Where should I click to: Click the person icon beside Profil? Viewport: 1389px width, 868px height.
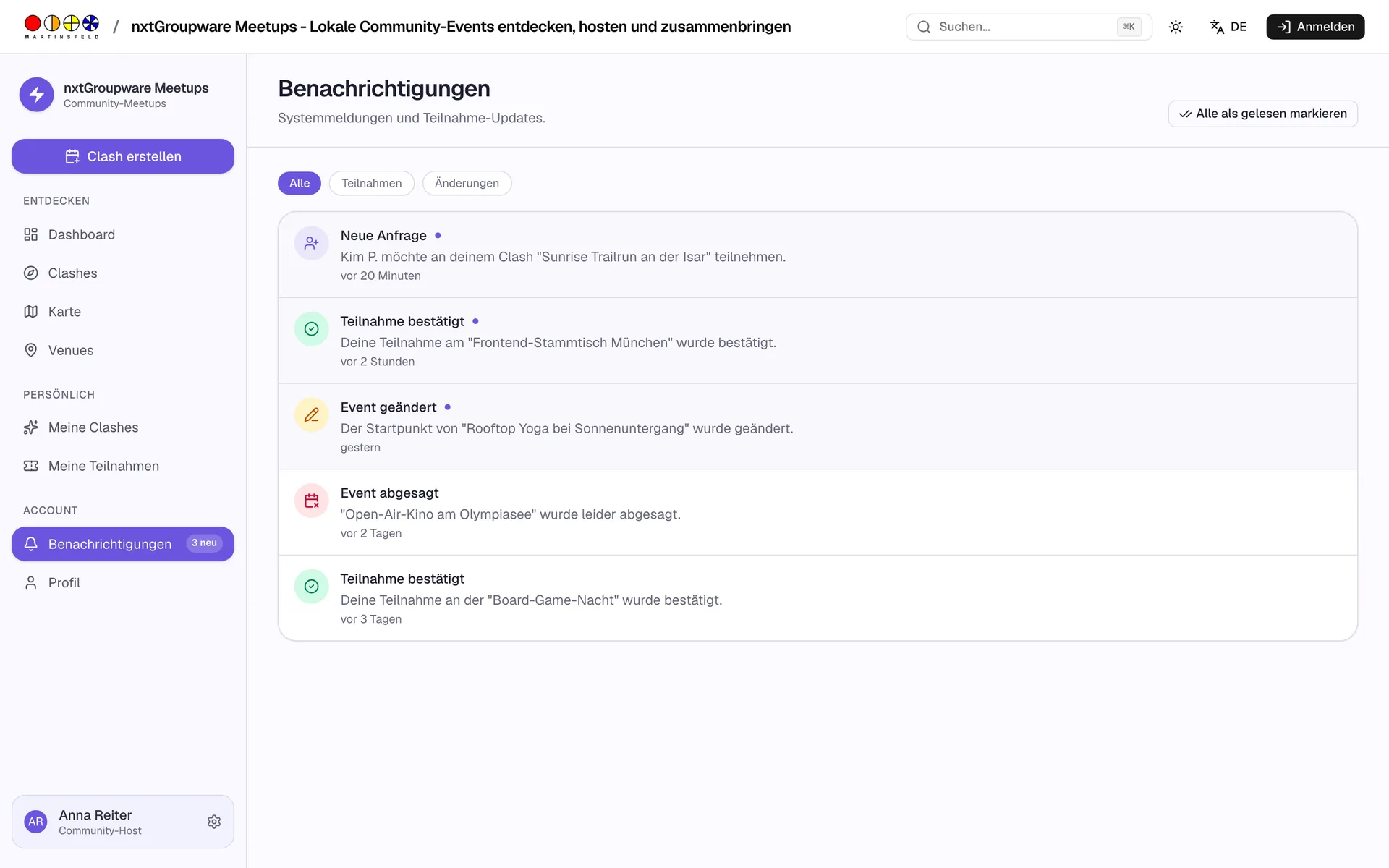[x=31, y=582]
